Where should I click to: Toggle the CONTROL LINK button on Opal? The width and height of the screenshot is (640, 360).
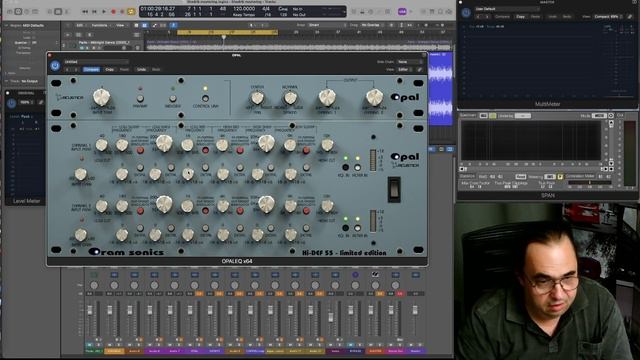(x=205, y=98)
